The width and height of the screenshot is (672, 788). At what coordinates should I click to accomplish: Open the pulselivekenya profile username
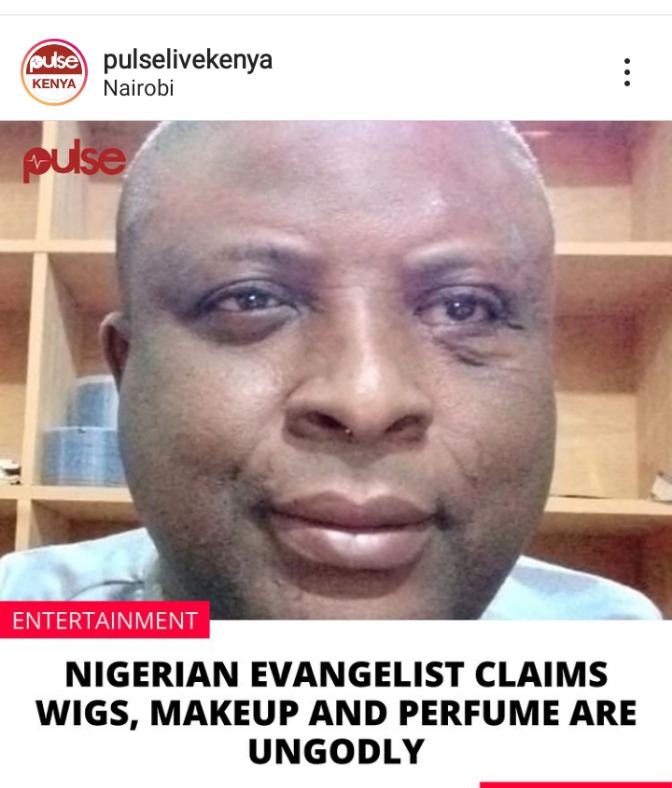tap(187, 60)
